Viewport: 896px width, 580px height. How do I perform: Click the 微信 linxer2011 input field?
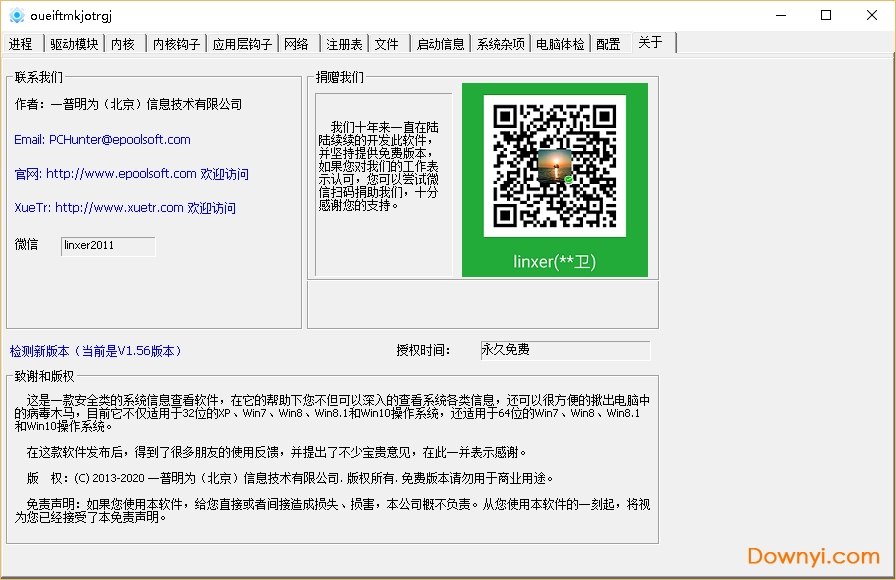107,246
